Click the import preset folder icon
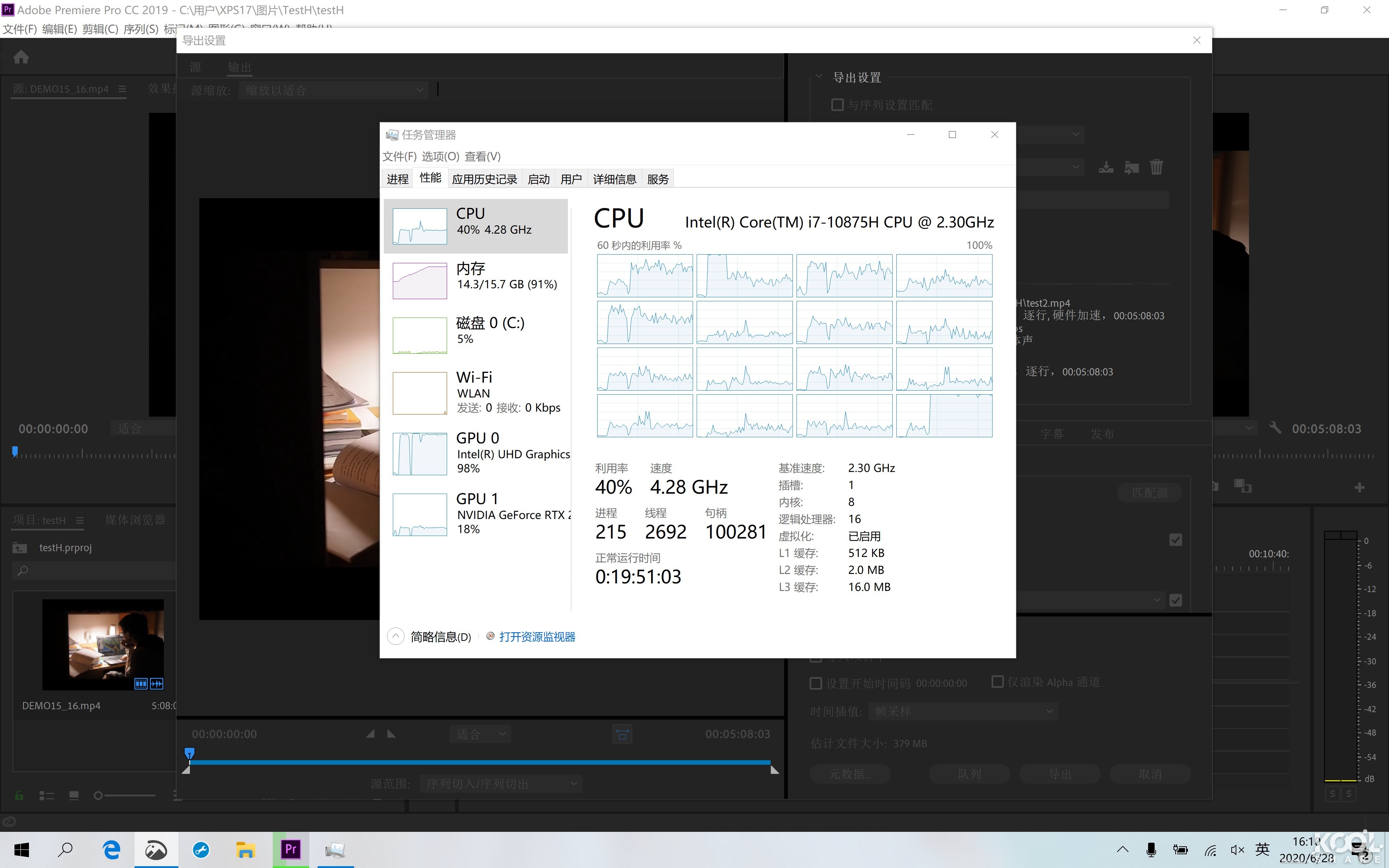 click(1131, 166)
